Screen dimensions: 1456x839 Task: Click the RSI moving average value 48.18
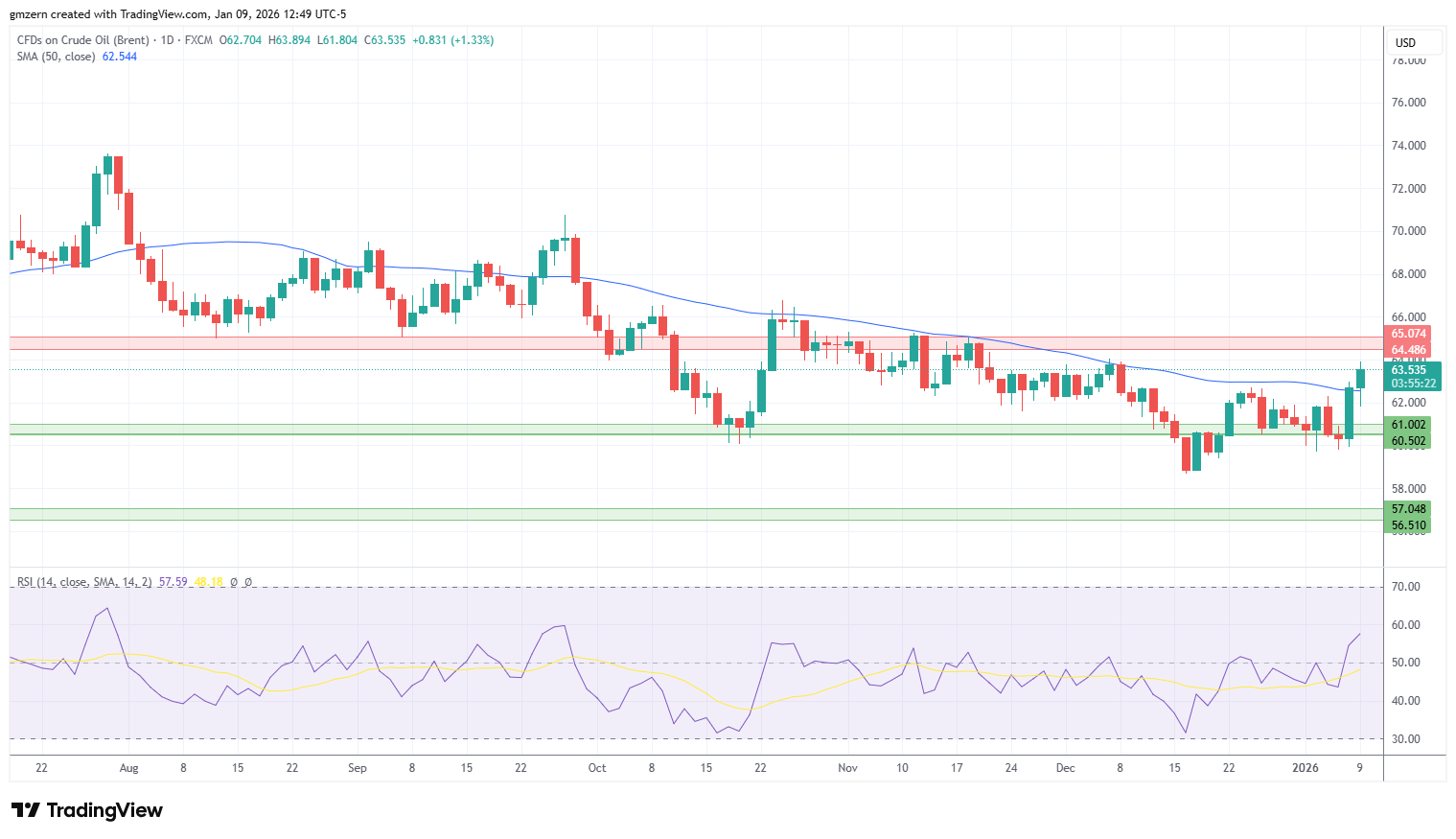pyautogui.click(x=208, y=582)
